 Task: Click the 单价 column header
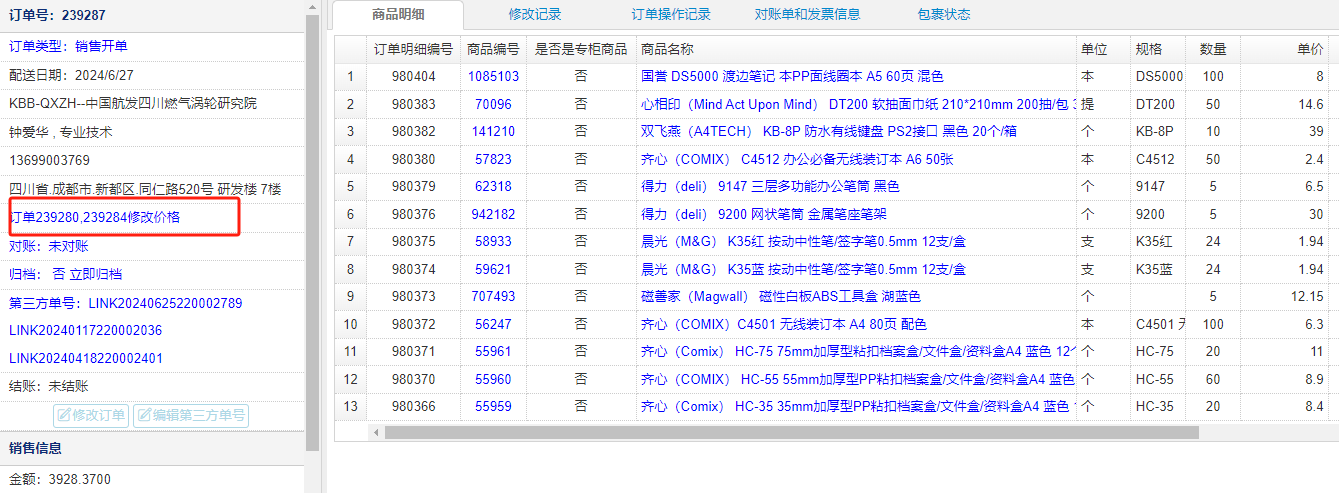click(x=1286, y=49)
